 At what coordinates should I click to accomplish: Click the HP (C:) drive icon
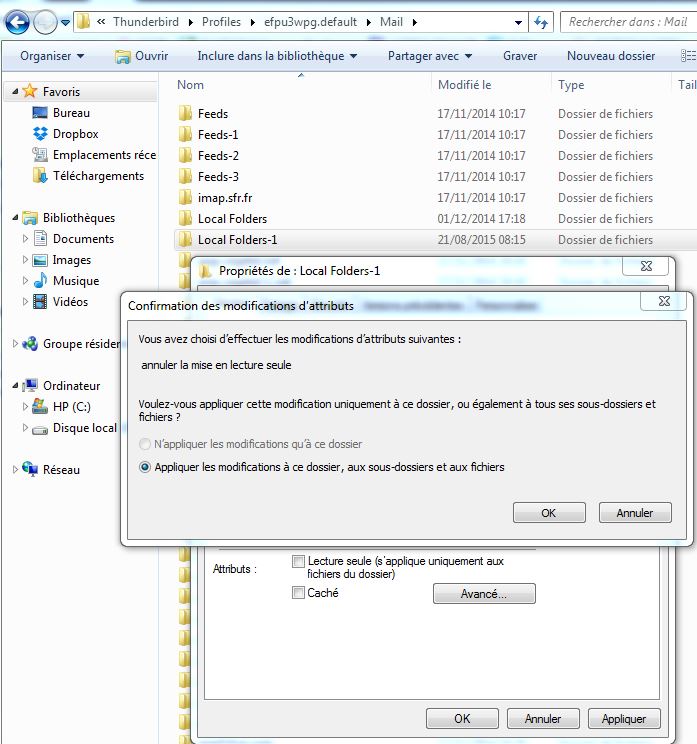(40, 407)
